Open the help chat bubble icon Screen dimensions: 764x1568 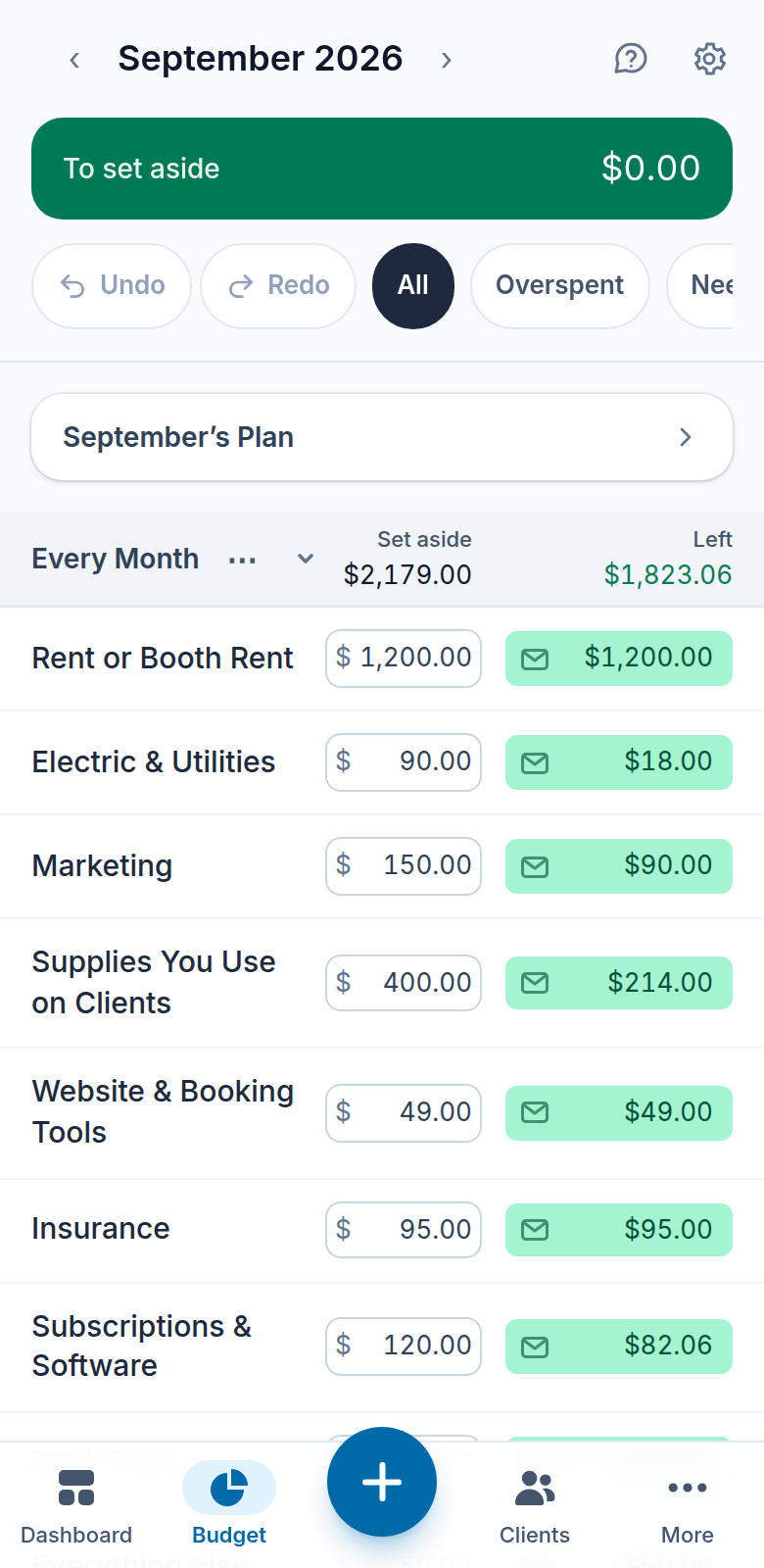[x=631, y=59]
